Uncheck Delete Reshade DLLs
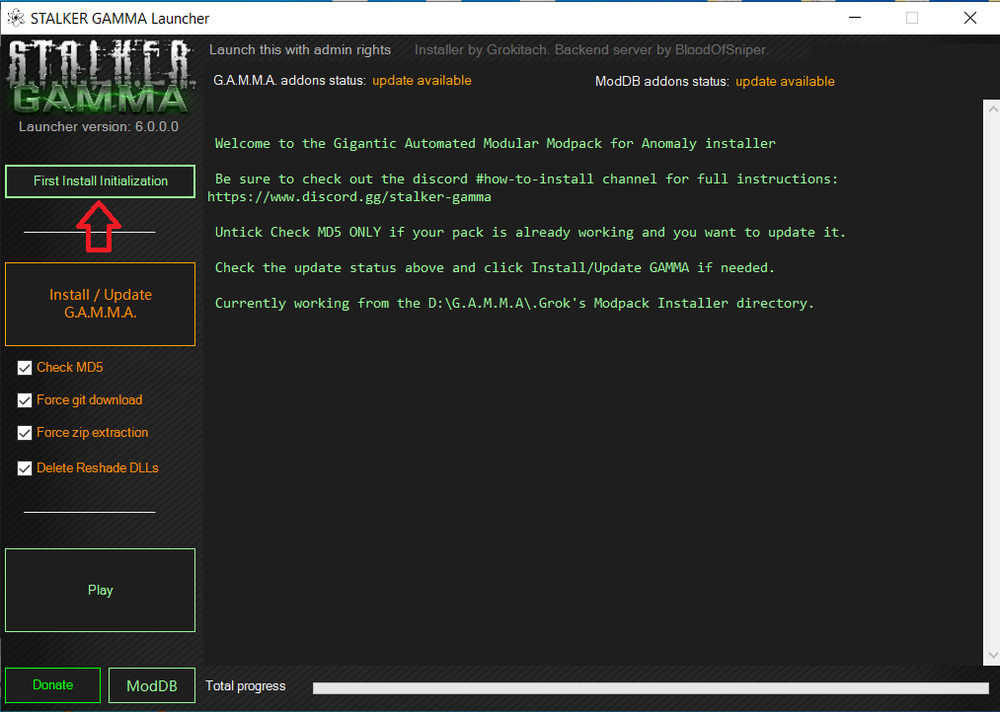Image resolution: width=1000 pixels, height=712 pixels. point(25,468)
